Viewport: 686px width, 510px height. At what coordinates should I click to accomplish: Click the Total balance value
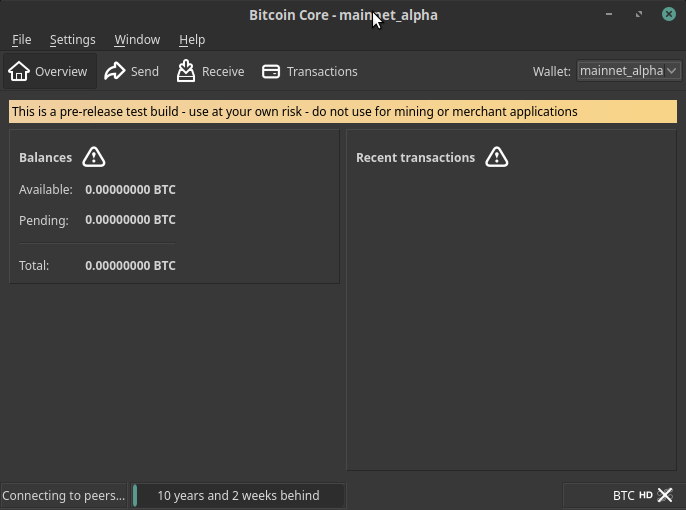click(130, 265)
